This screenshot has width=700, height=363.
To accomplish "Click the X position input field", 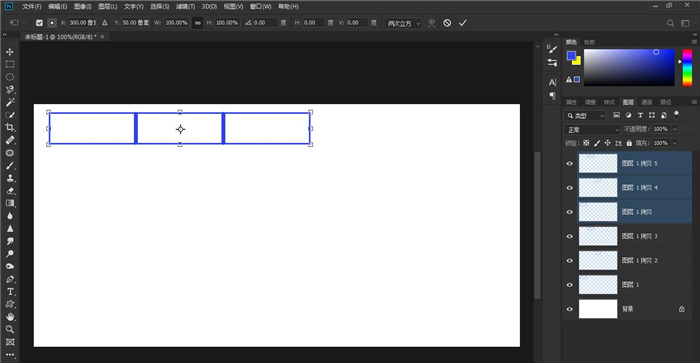I will point(82,23).
